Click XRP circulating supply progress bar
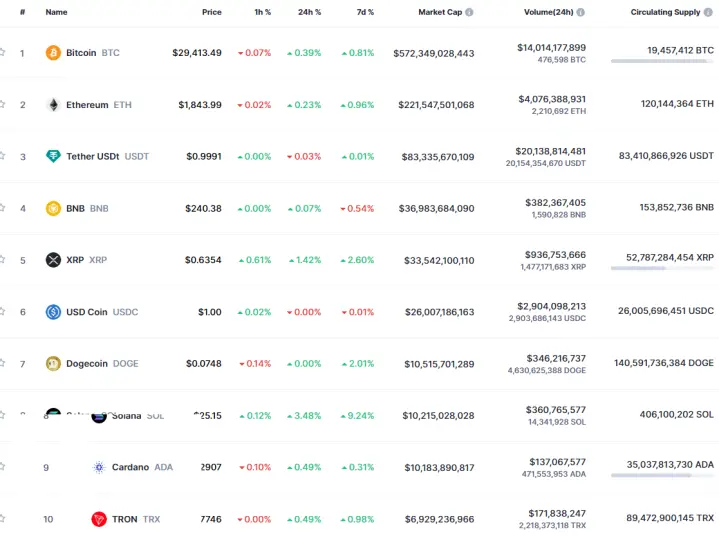Image resolution: width=719 pixels, height=543 pixels. point(662,268)
